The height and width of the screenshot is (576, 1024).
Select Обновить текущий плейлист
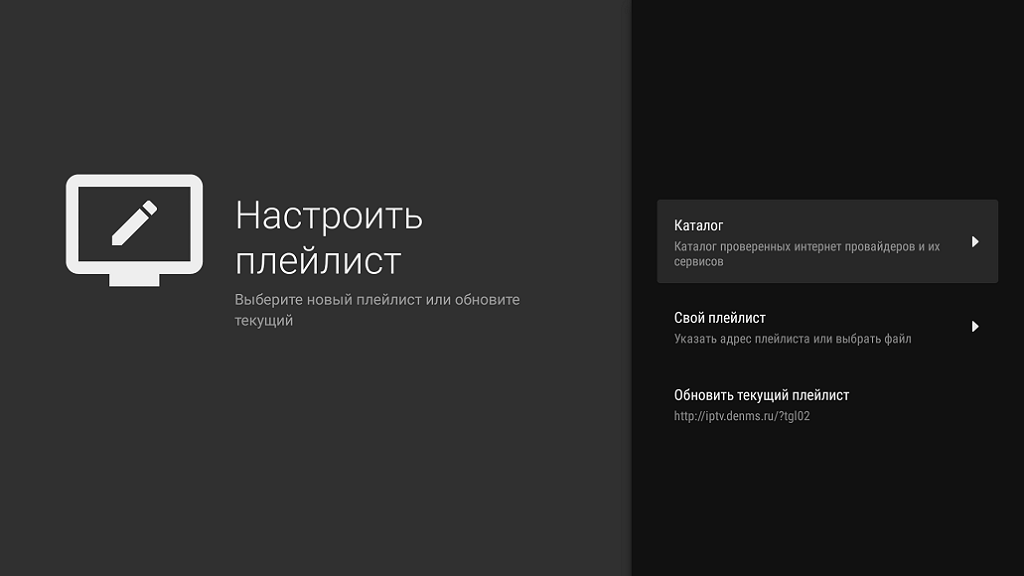(x=761, y=395)
